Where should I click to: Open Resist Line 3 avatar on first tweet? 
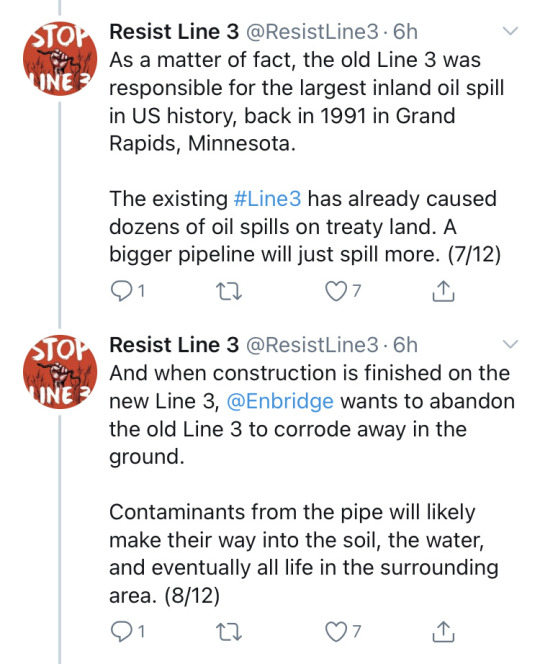60,59
